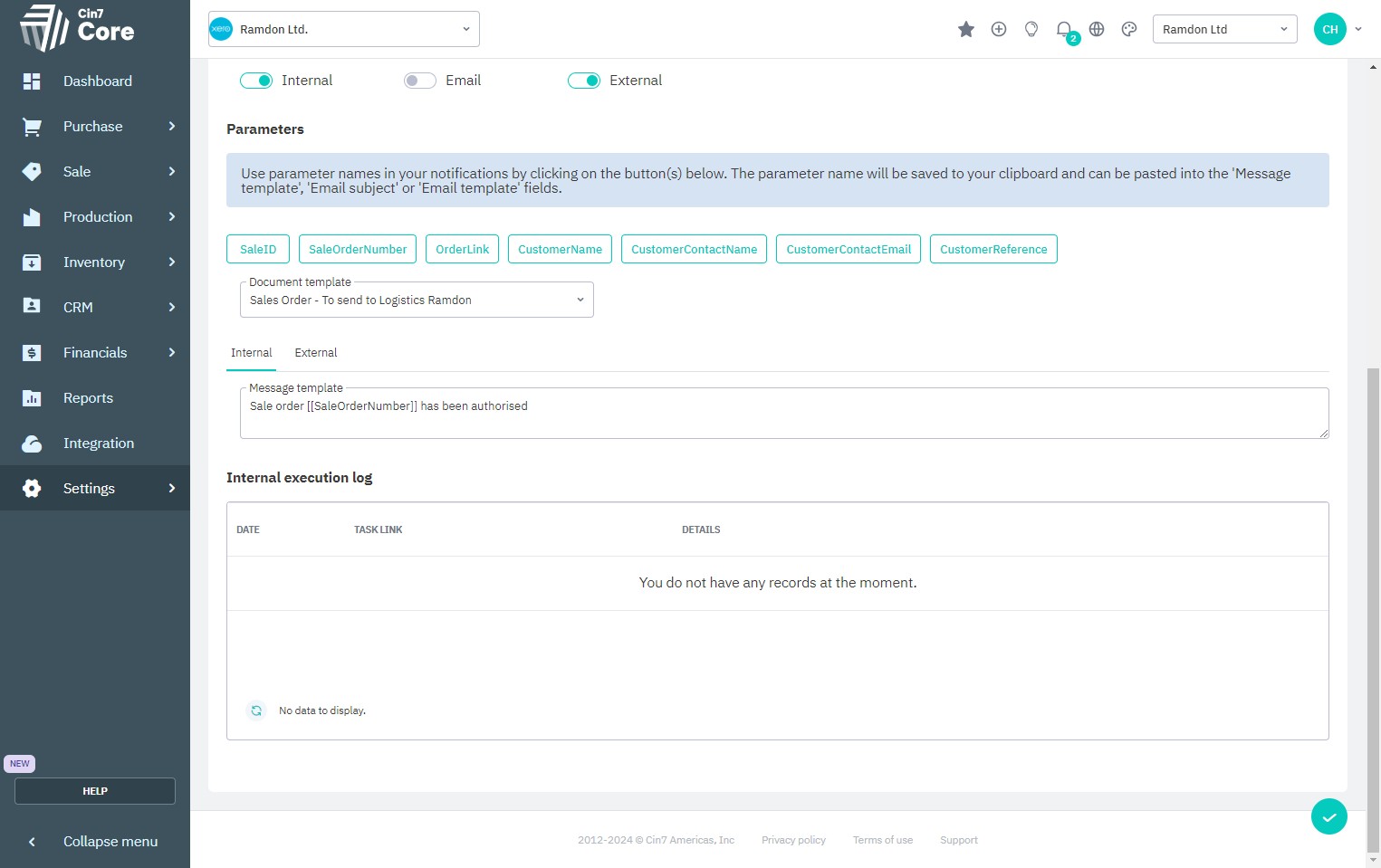Open Reports from the sidebar

(x=88, y=398)
